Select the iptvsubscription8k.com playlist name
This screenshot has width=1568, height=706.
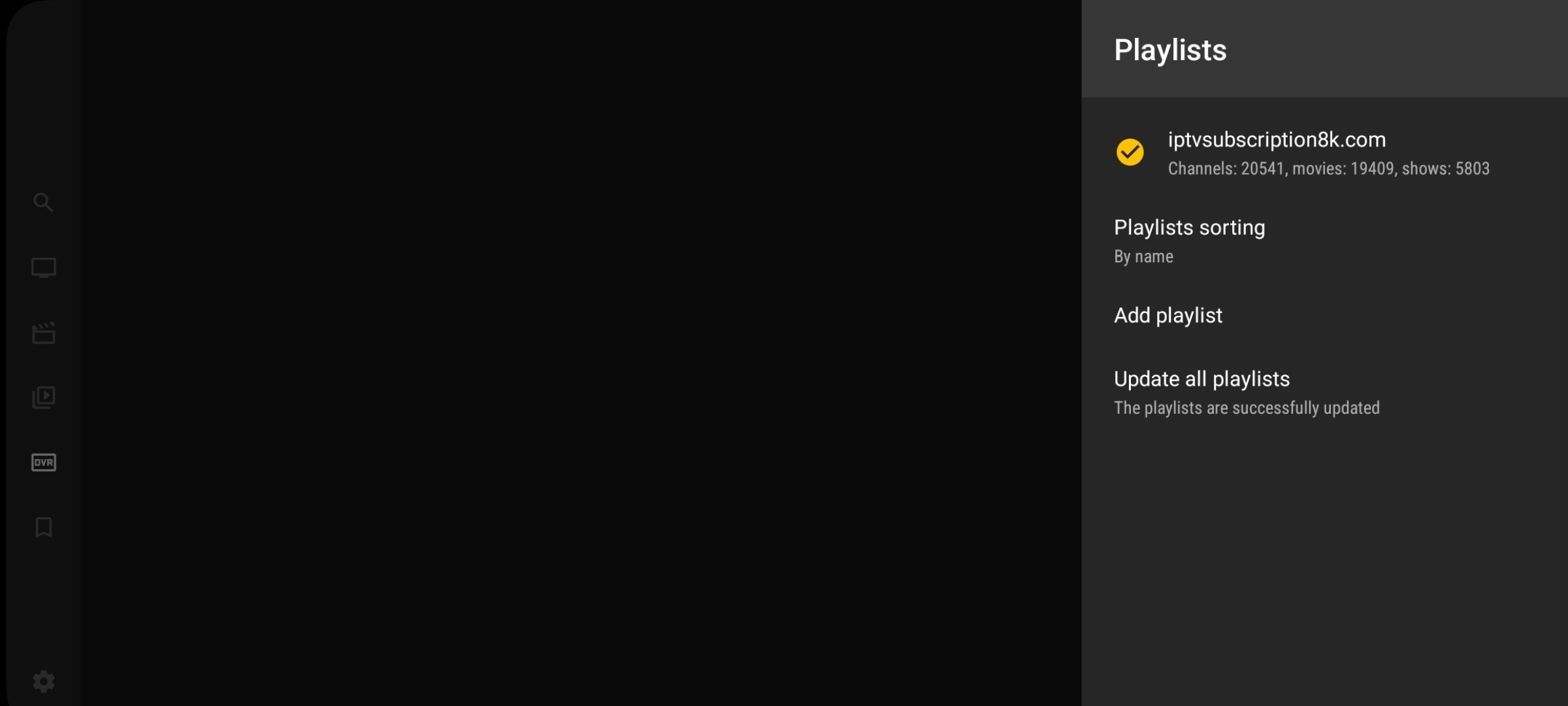click(x=1277, y=139)
